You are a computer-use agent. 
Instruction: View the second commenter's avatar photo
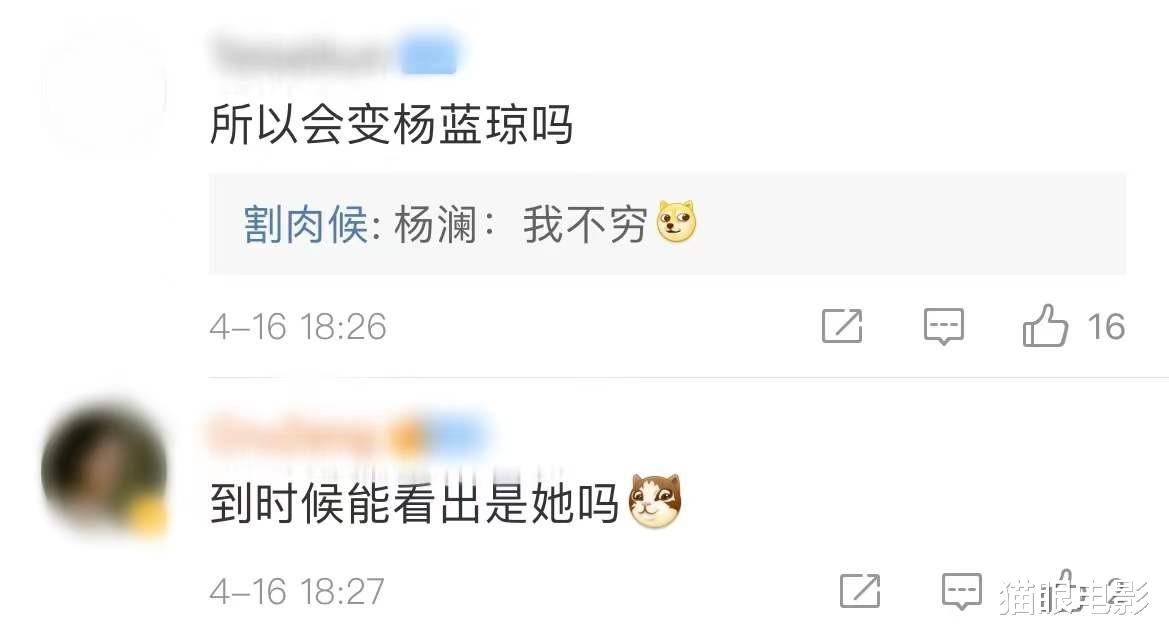pyautogui.click(x=104, y=468)
